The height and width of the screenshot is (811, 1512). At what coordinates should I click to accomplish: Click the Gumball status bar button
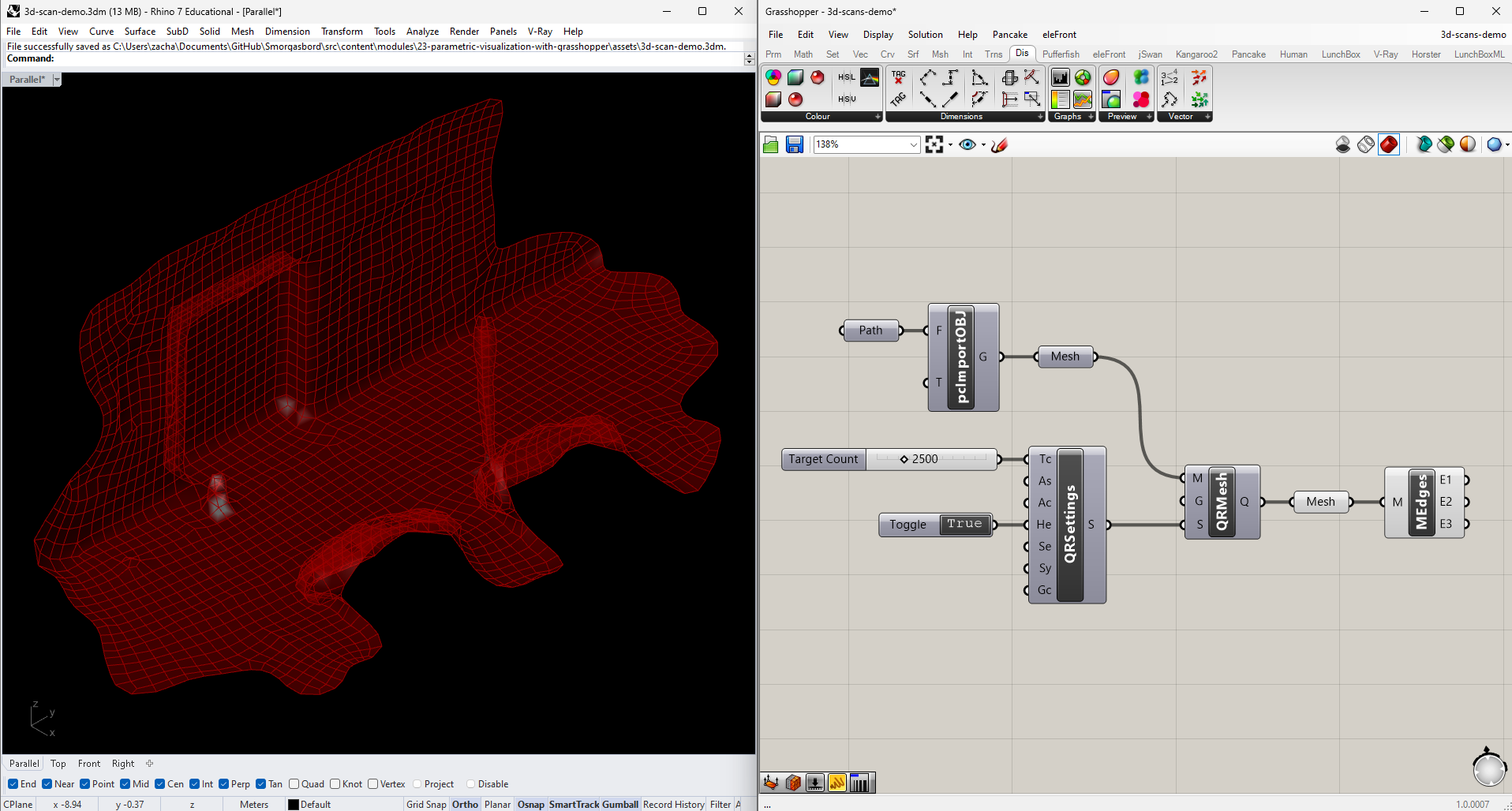click(x=620, y=805)
